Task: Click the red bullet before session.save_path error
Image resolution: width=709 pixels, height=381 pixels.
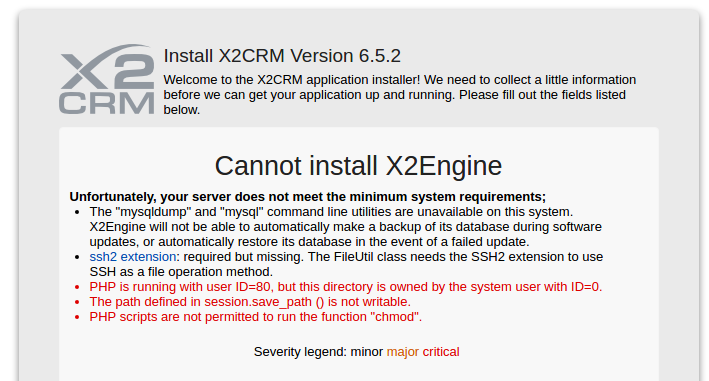Action: pos(77,302)
